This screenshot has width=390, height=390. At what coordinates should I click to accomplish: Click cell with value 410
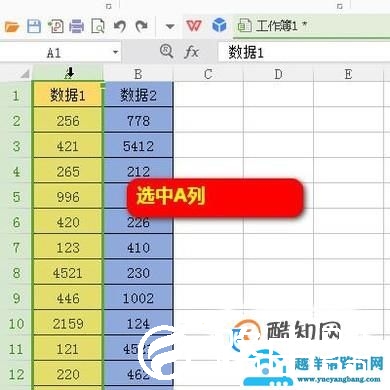[x=138, y=247]
